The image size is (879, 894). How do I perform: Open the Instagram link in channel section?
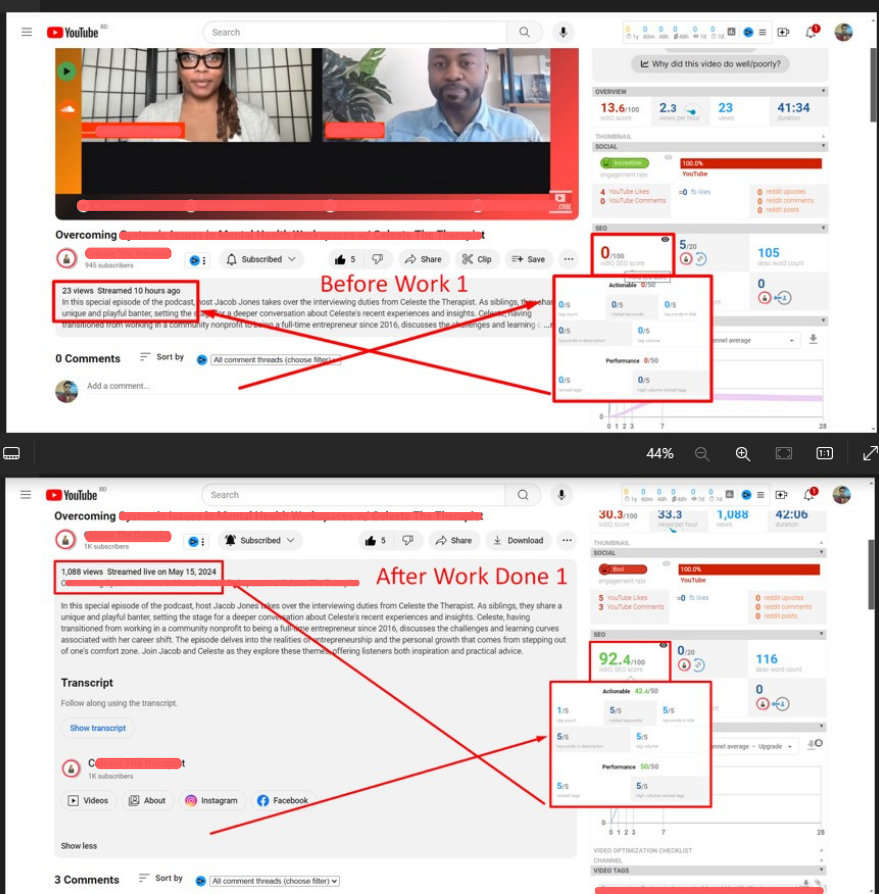click(210, 800)
